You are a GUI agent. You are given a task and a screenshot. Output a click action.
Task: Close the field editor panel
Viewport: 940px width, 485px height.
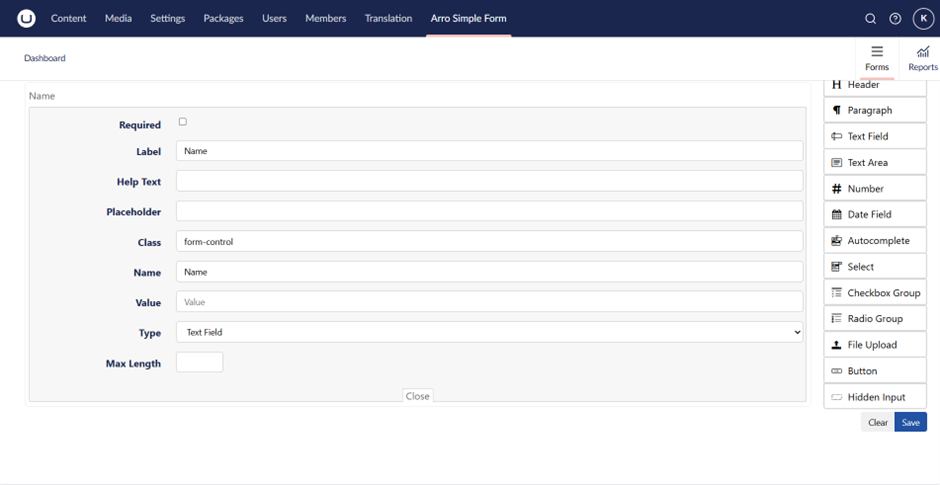418,396
